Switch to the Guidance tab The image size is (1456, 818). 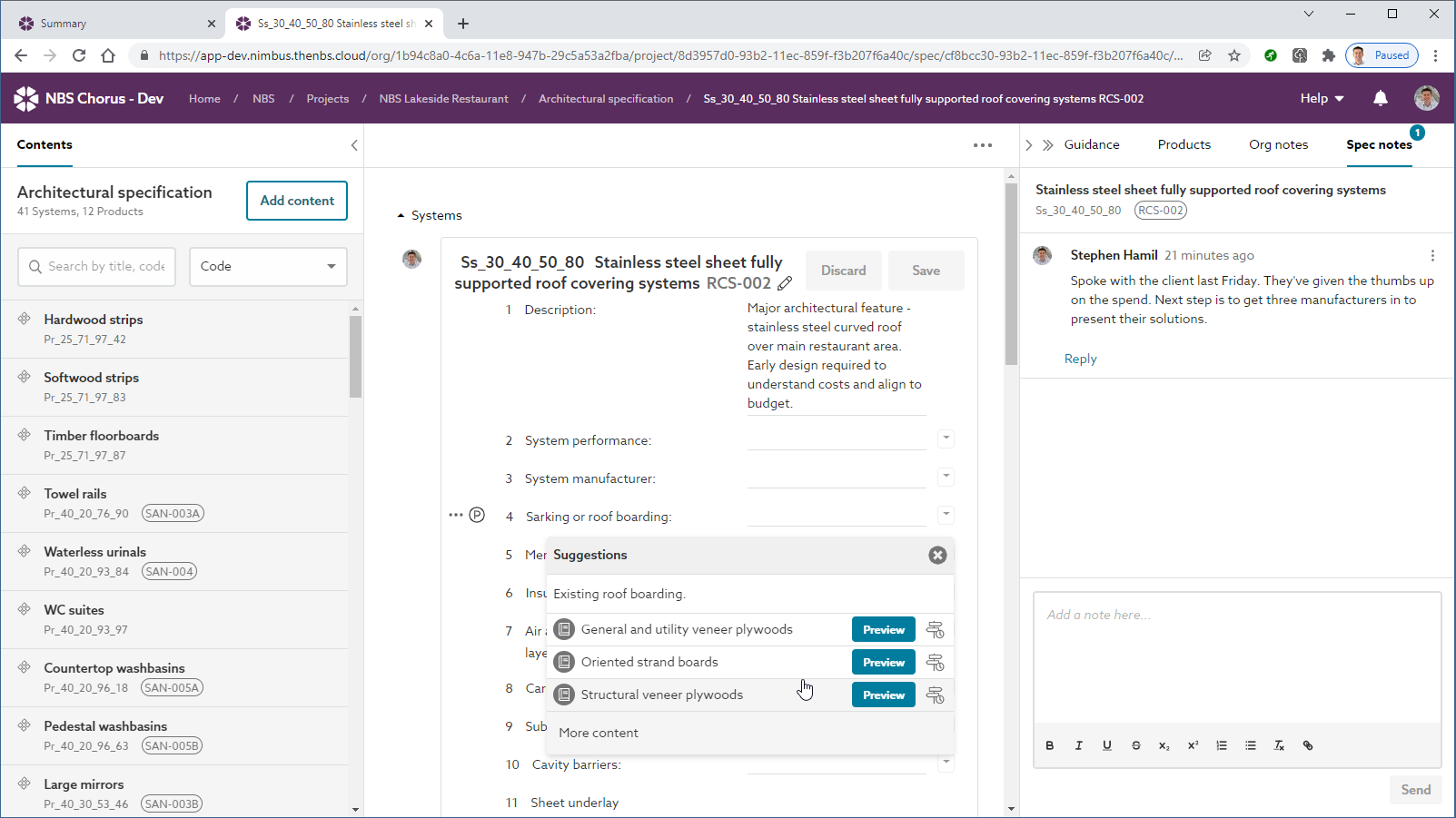coord(1092,144)
